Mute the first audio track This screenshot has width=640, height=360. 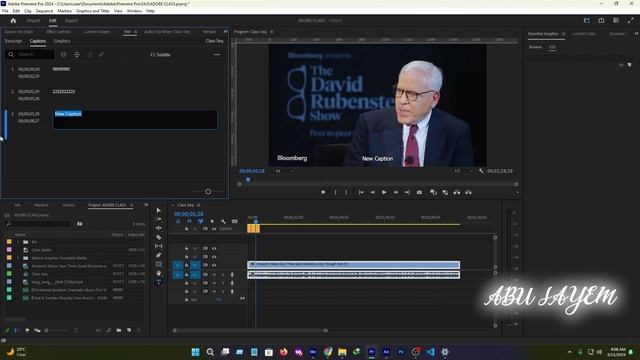click(x=214, y=275)
